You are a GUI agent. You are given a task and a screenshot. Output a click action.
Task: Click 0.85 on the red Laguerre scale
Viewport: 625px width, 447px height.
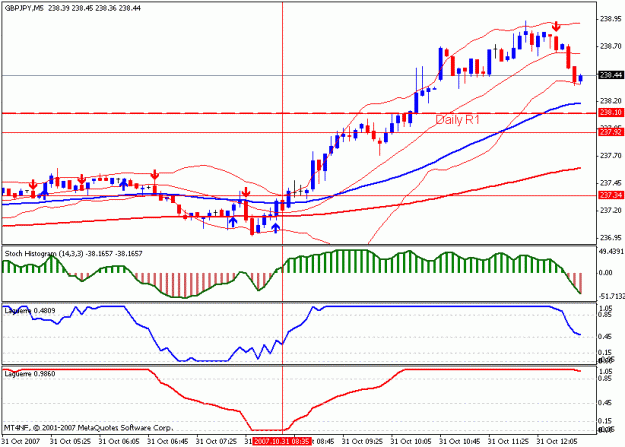coord(605,378)
